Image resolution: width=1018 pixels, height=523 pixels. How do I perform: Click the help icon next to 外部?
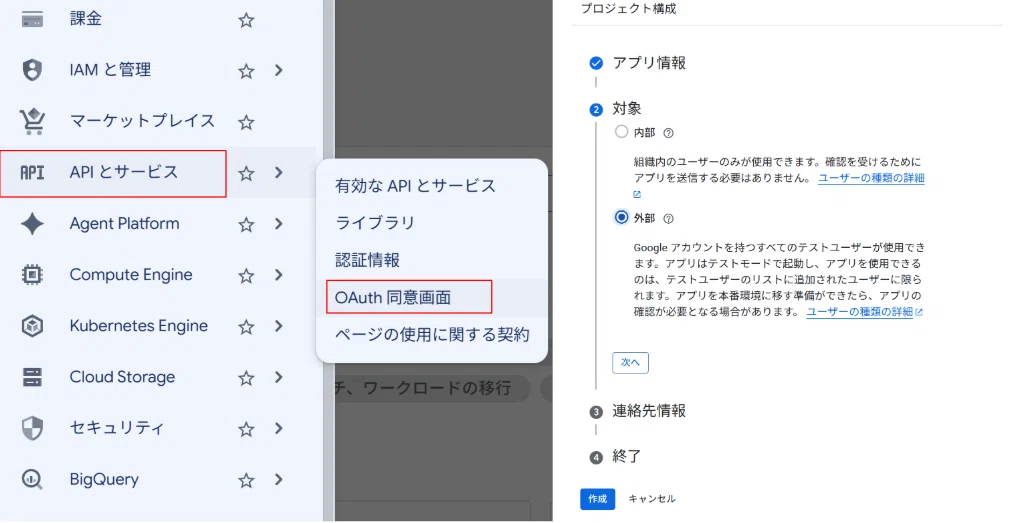(x=668, y=219)
